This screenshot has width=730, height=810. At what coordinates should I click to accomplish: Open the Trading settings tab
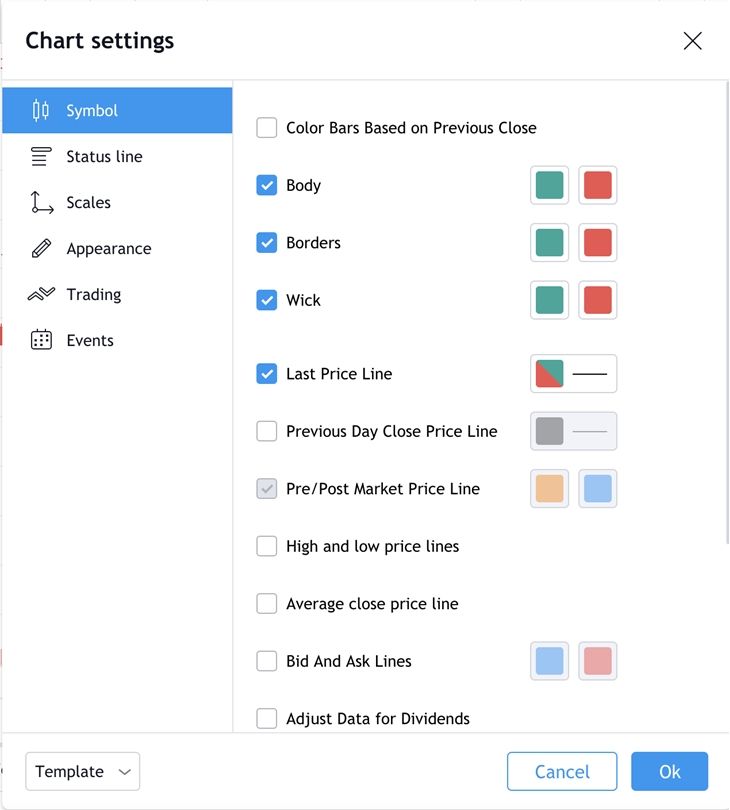point(94,294)
